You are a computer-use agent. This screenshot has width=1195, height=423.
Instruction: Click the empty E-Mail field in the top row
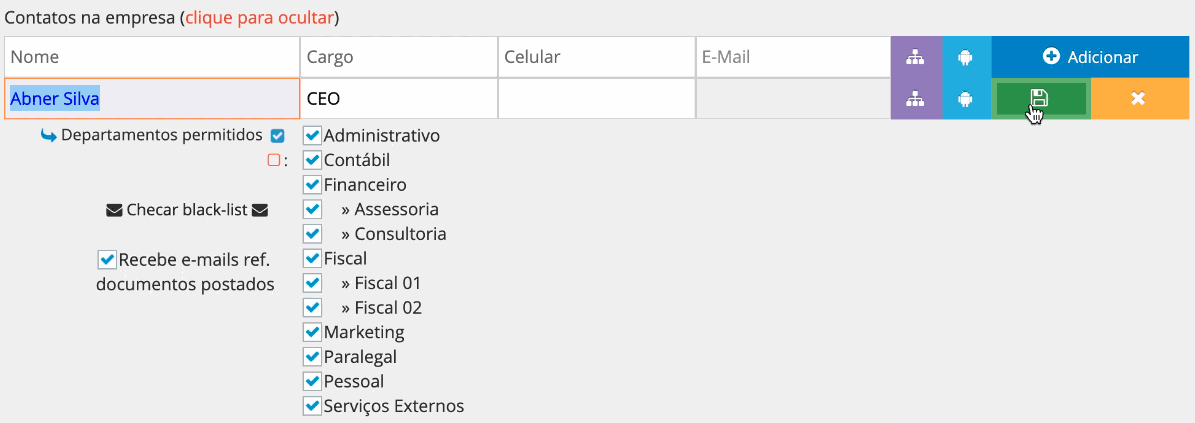click(x=793, y=57)
